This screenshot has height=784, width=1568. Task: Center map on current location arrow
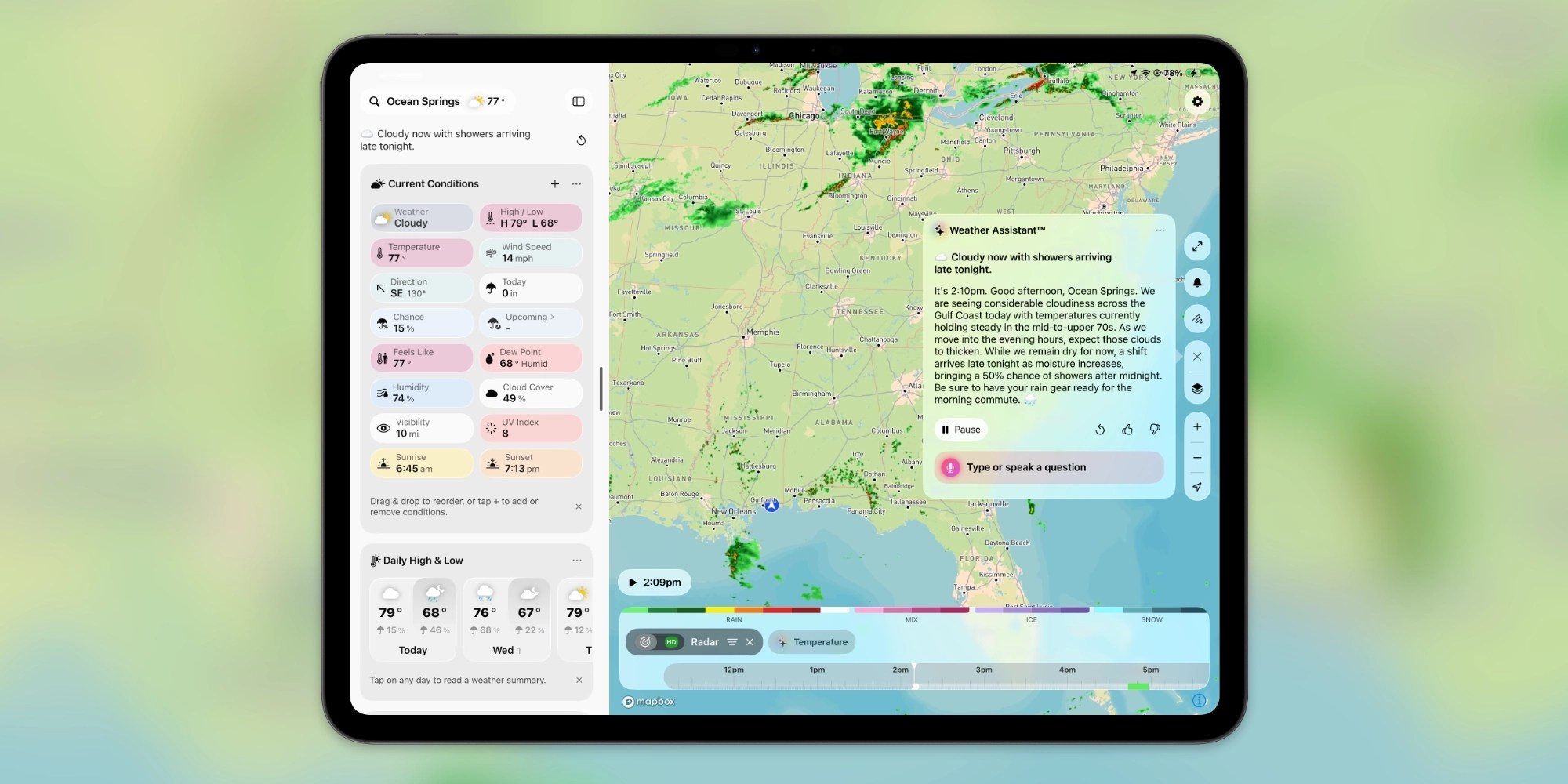click(1197, 487)
